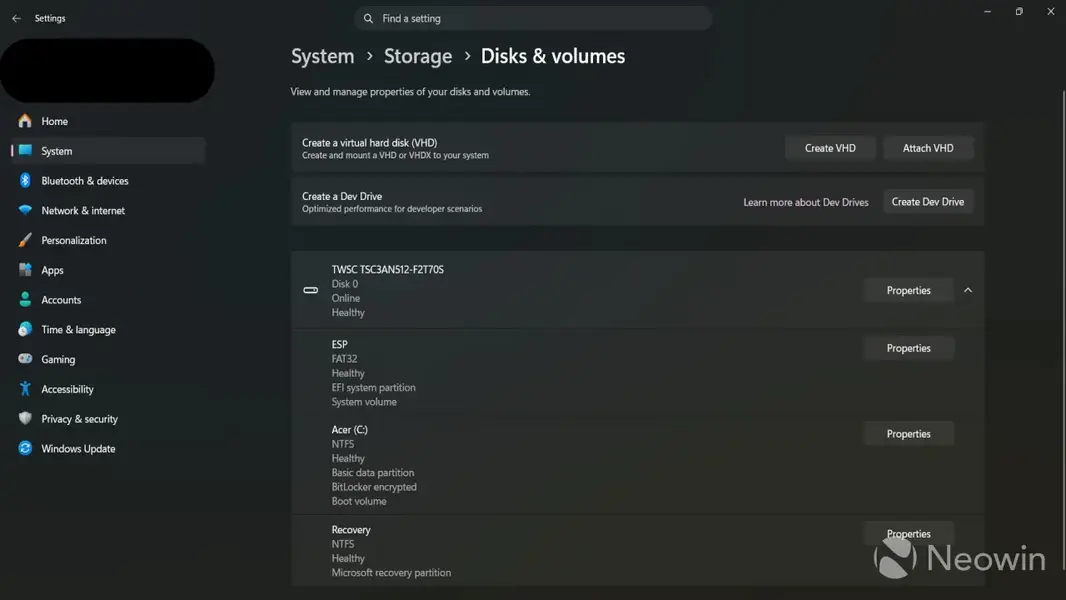
Task: Click the Privacy shield icon
Action: click(x=25, y=419)
